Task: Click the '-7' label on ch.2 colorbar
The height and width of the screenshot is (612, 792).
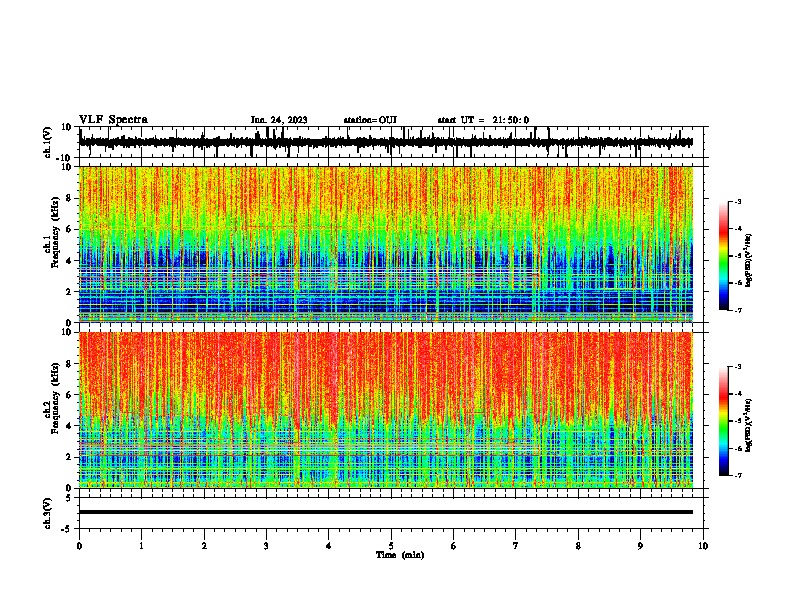Action: (737, 475)
